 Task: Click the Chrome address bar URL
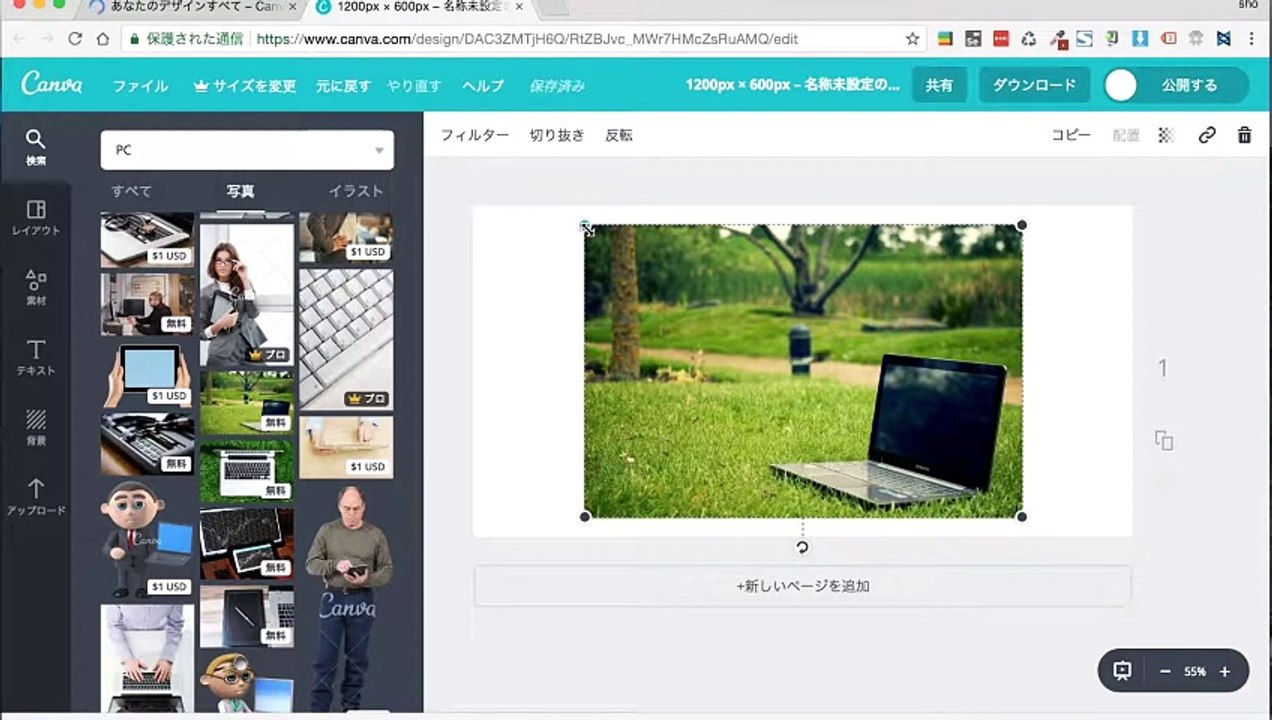527,39
